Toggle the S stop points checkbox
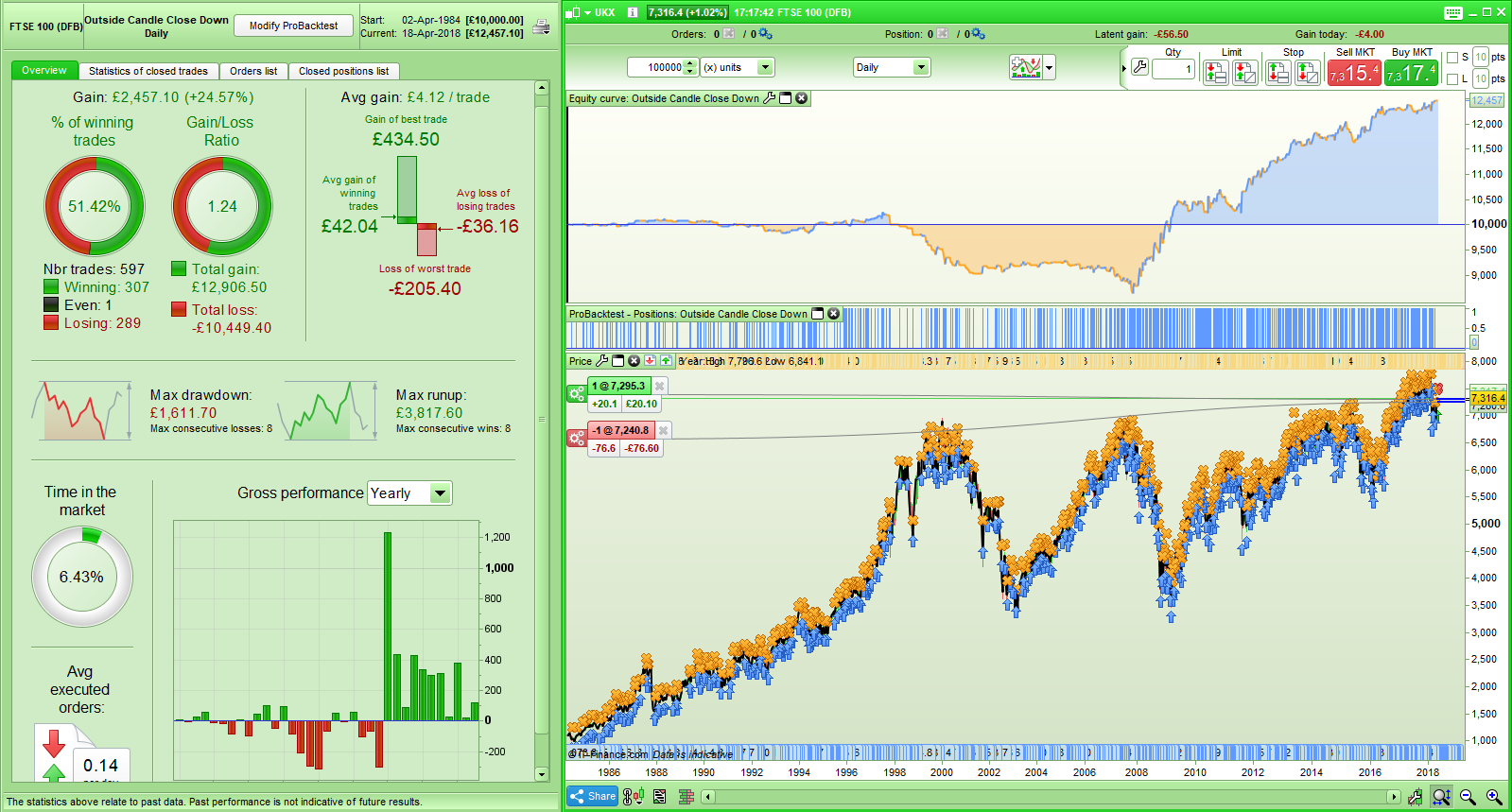Viewport: 1512px width, 812px height. [1452, 58]
